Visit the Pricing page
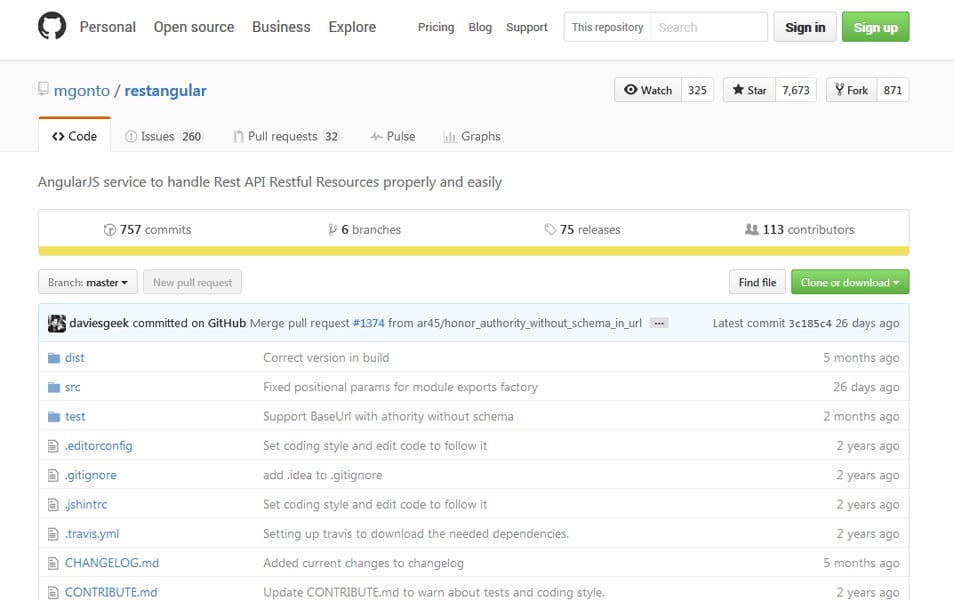 [x=436, y=27]
